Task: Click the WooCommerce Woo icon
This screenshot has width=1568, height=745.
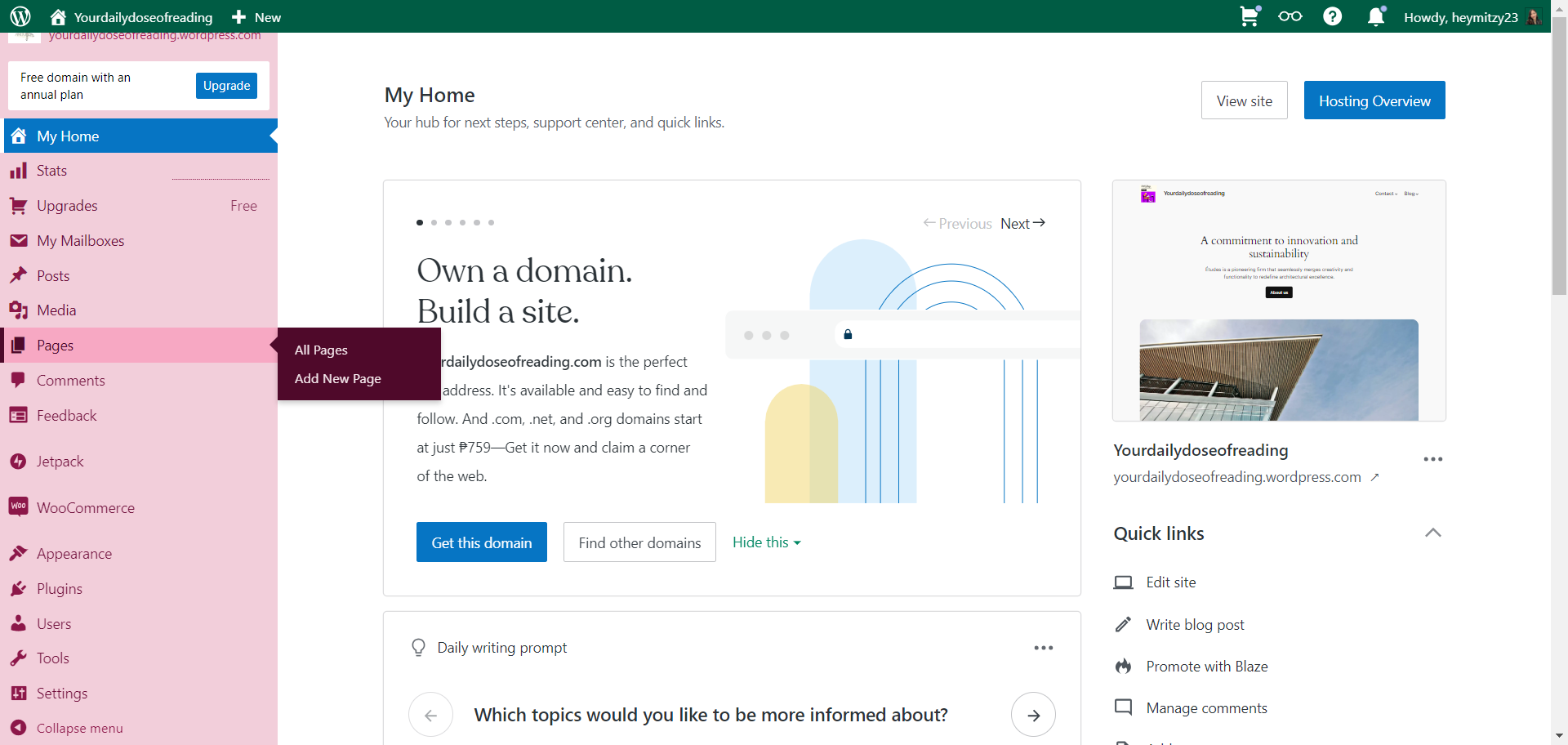Action: pyautogui.click(x=19, y=507)
